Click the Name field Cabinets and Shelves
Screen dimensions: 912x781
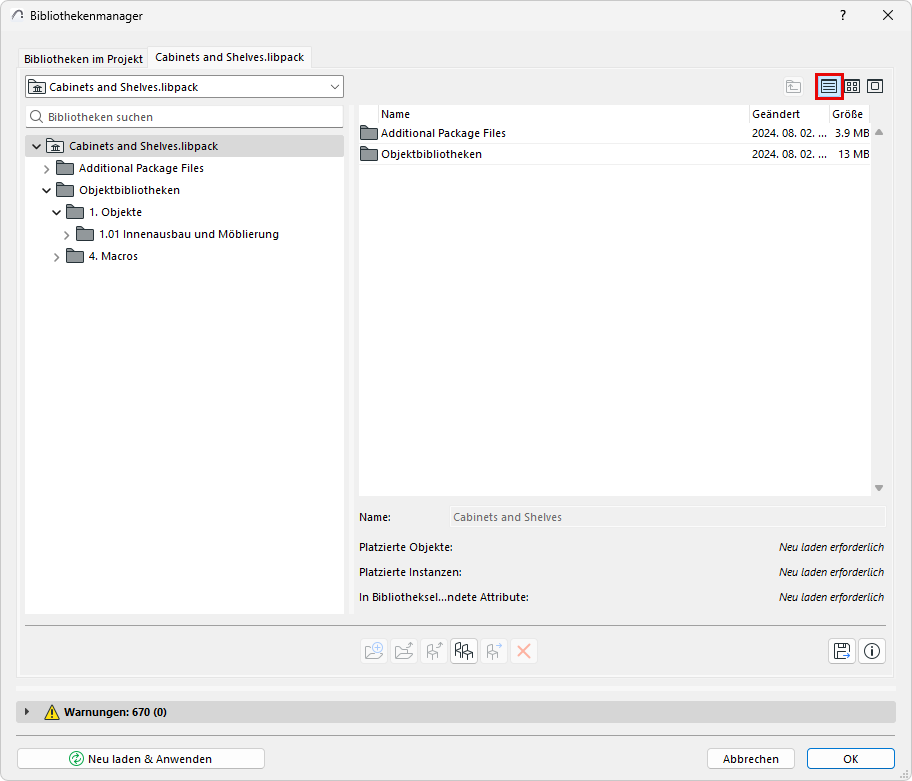tap(668, 517)
